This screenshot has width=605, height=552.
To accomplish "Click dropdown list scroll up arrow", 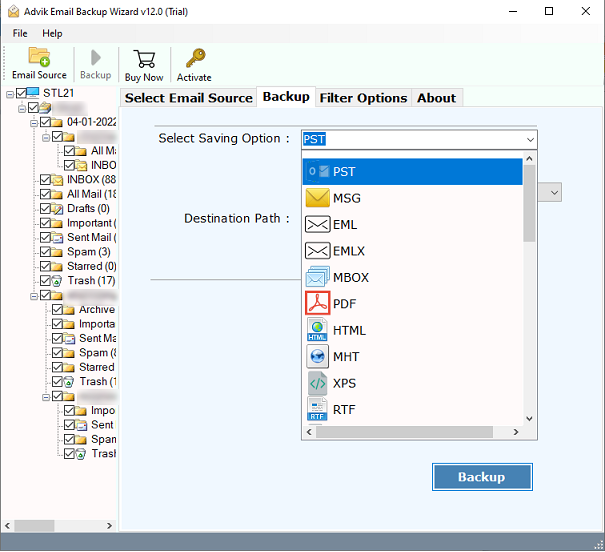I will point(529,158).
